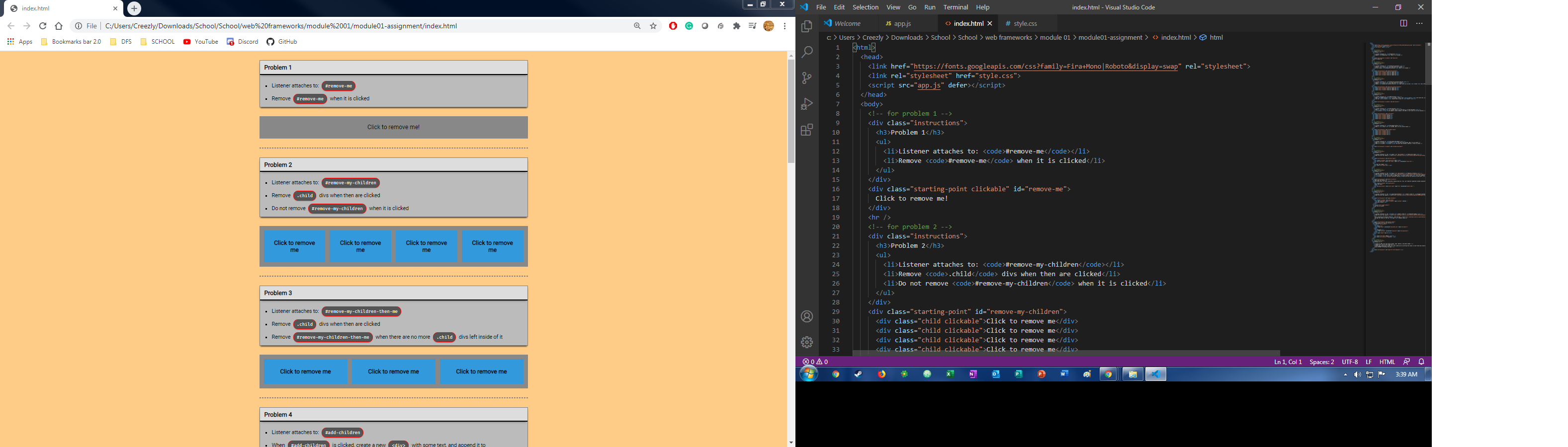This screenshot has width=1568, height=447.
Task: Change language mode from HTML
Action: click(x=1387, y=362)
